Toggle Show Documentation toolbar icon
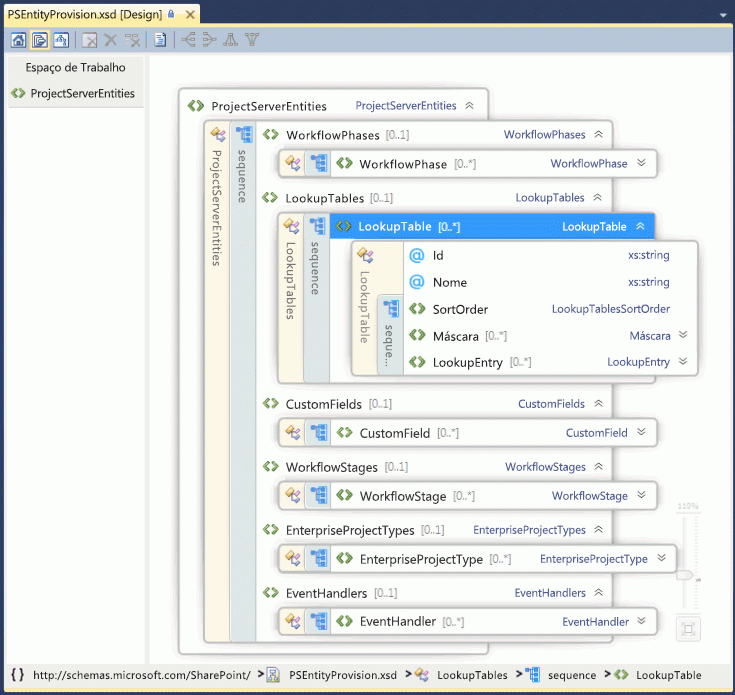 coord(160,41)
